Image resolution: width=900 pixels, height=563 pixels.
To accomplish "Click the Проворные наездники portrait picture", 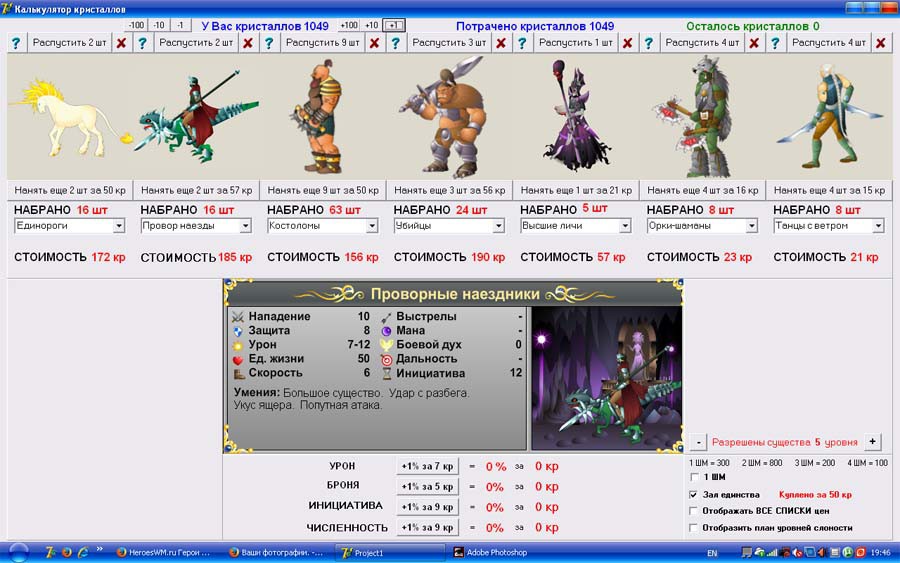I will [x=607, y=378].
